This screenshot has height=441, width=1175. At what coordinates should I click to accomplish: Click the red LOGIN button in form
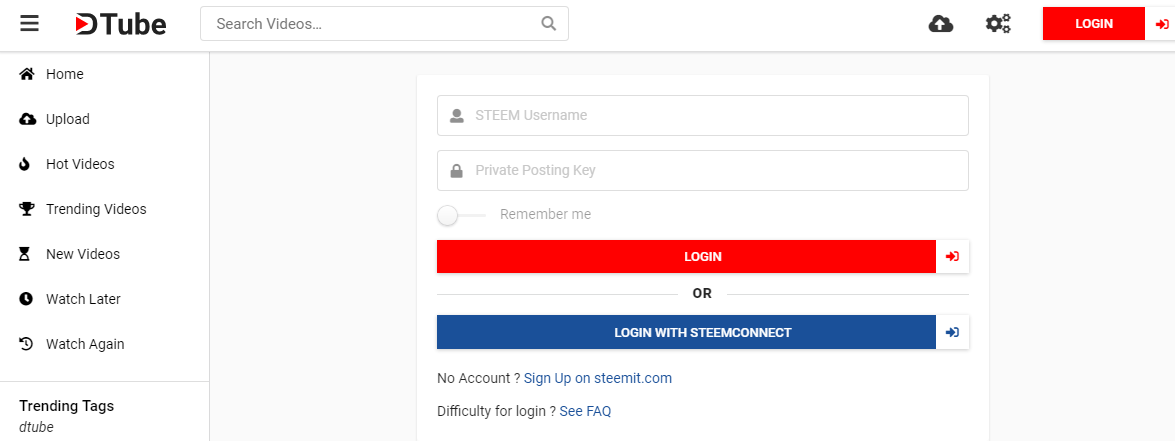coord(686,257)
